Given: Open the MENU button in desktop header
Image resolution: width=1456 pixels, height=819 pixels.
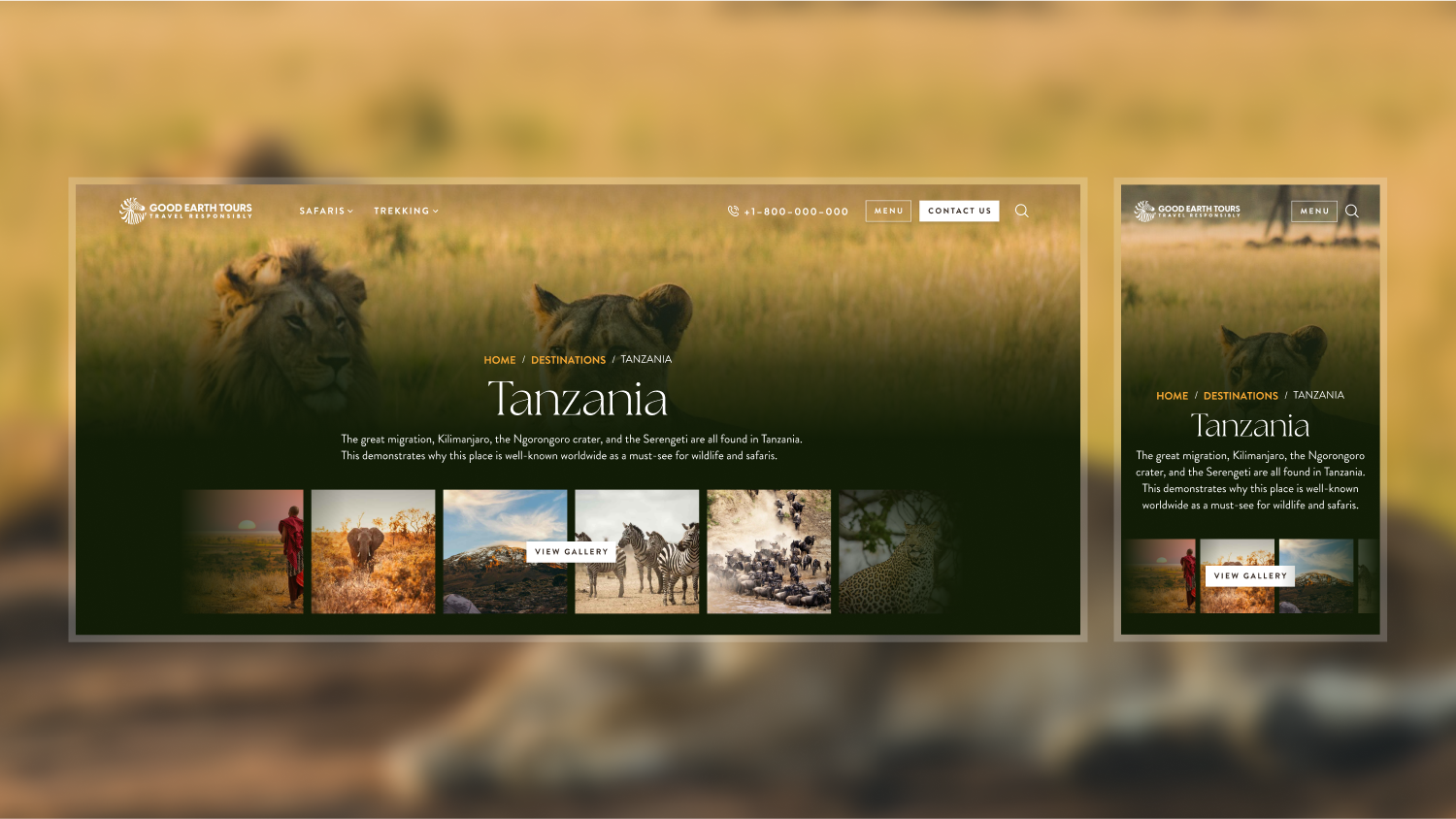Looking at the screenshot, I should pos(888,211).
